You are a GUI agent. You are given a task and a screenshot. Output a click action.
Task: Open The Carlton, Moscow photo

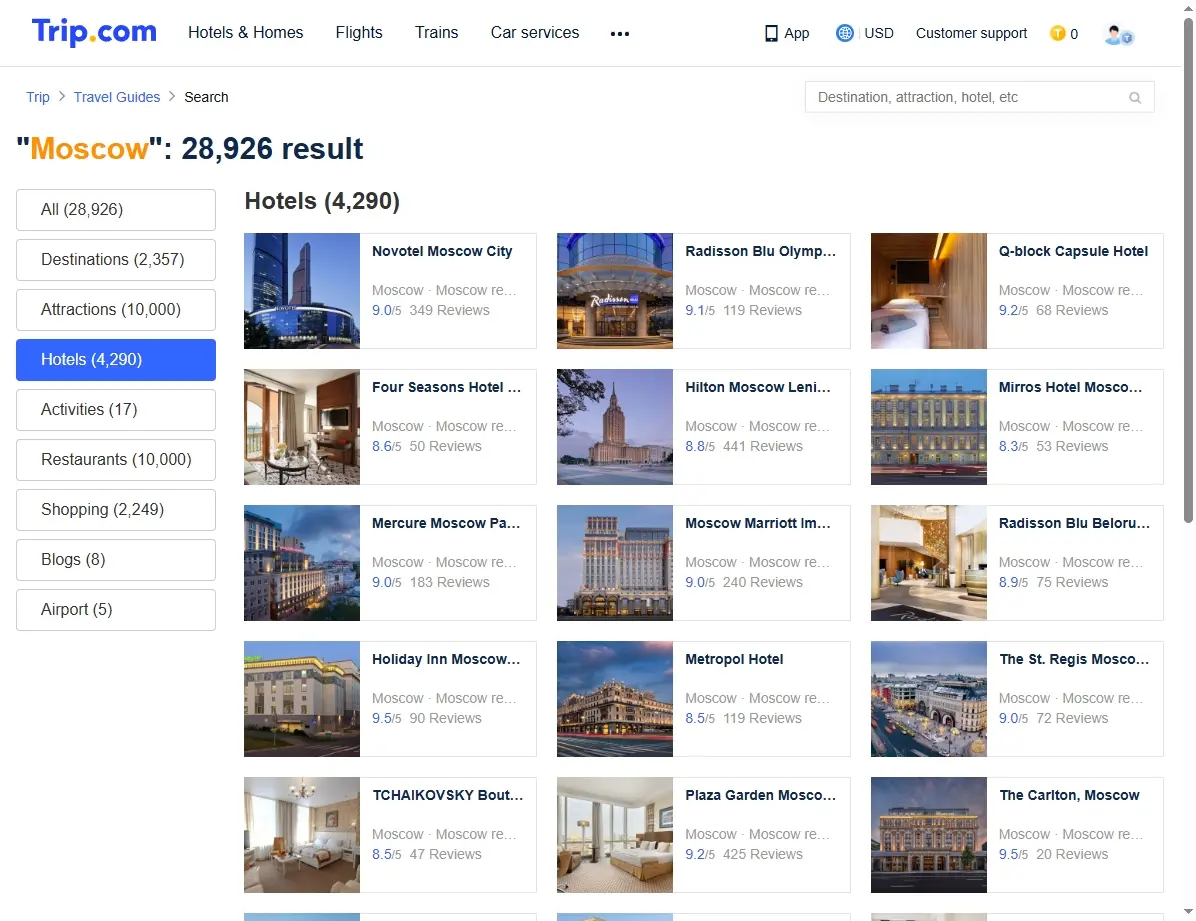[x=929, y=835]
